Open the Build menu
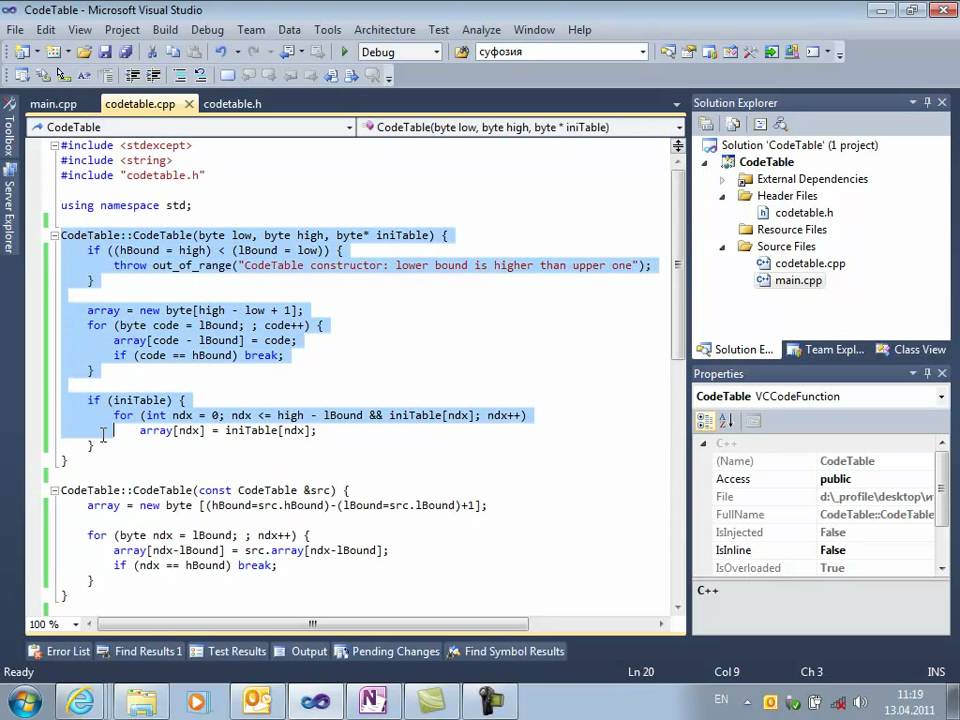 click(x=165, y=30)
